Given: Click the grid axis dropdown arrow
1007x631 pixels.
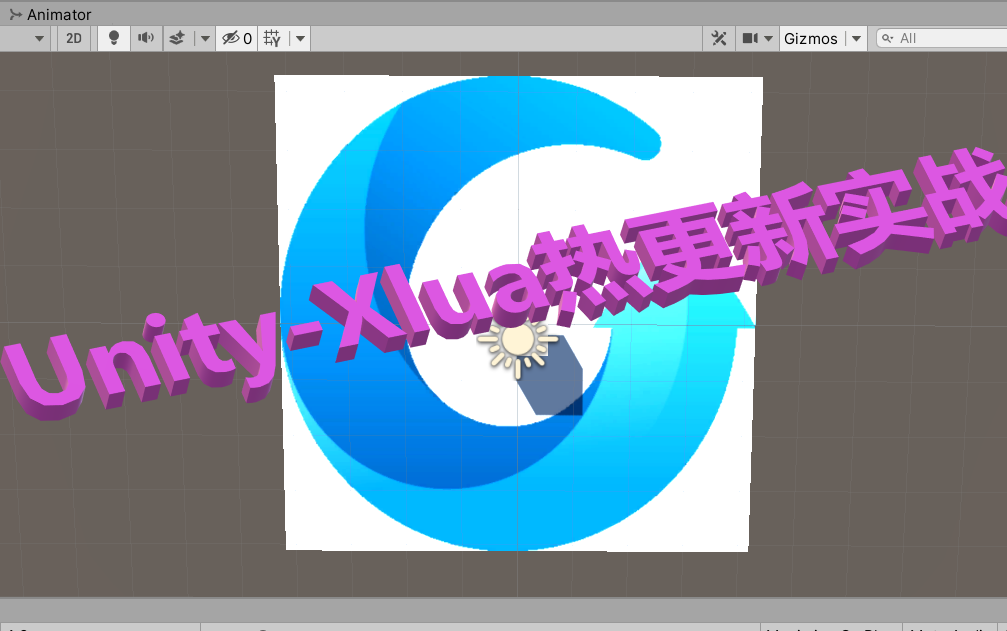Looking at the screenshot, I should coord(299,38).
